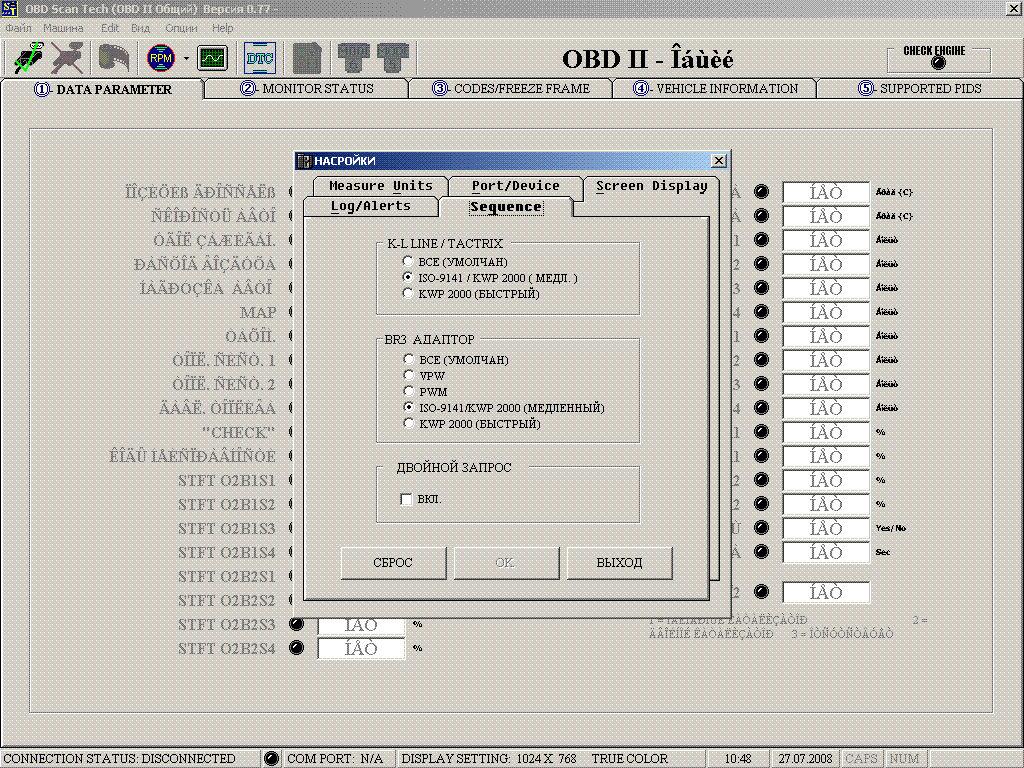This screenshot has height=768, width=1024.
Task: Select PWM radio option in BR3 АДАПТОР
Action: tap(408, 392)
